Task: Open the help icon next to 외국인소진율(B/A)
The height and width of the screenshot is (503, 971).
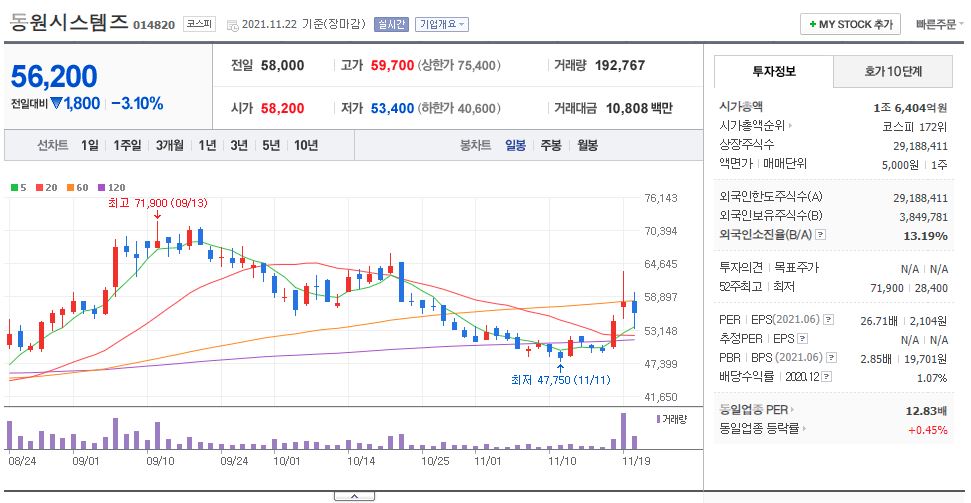Action: pyautogui.click(x=821, y=235)
